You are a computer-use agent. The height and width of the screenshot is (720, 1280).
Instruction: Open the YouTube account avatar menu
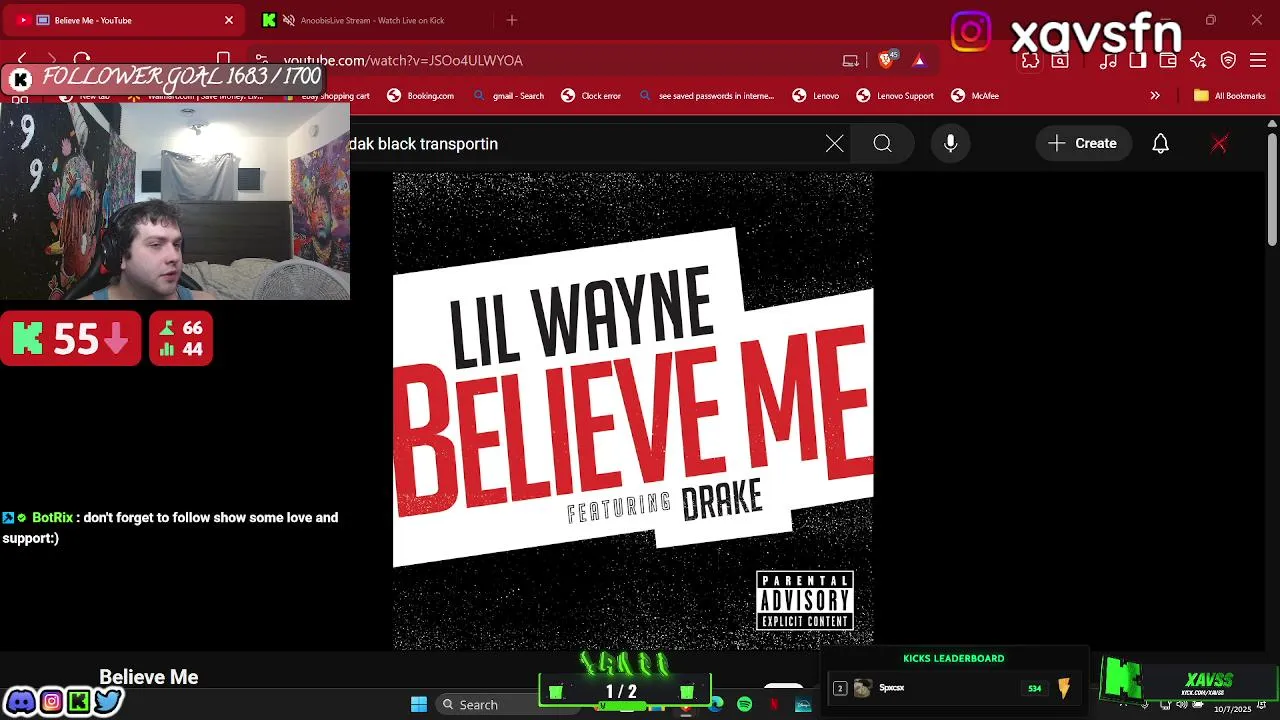pos(1219,144)
